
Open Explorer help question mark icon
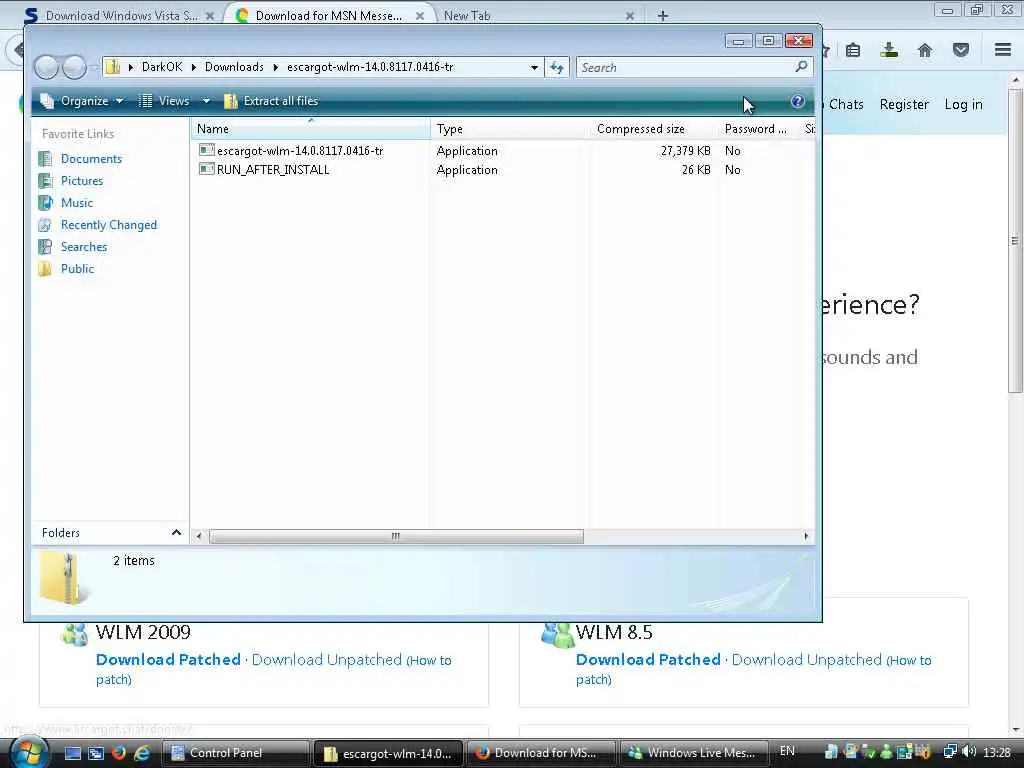(797, 101)
